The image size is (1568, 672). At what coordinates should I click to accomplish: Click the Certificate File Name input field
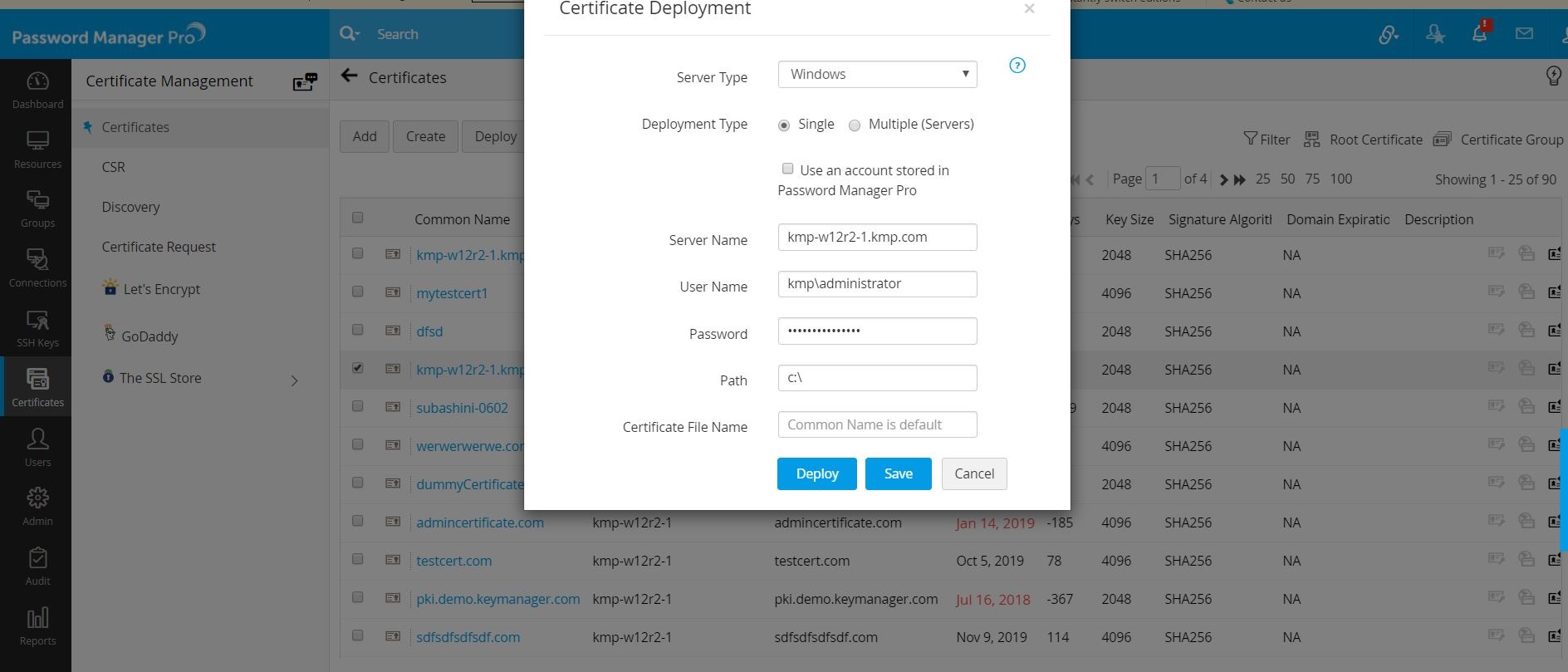pyautogui.click(x=877, y=424)
